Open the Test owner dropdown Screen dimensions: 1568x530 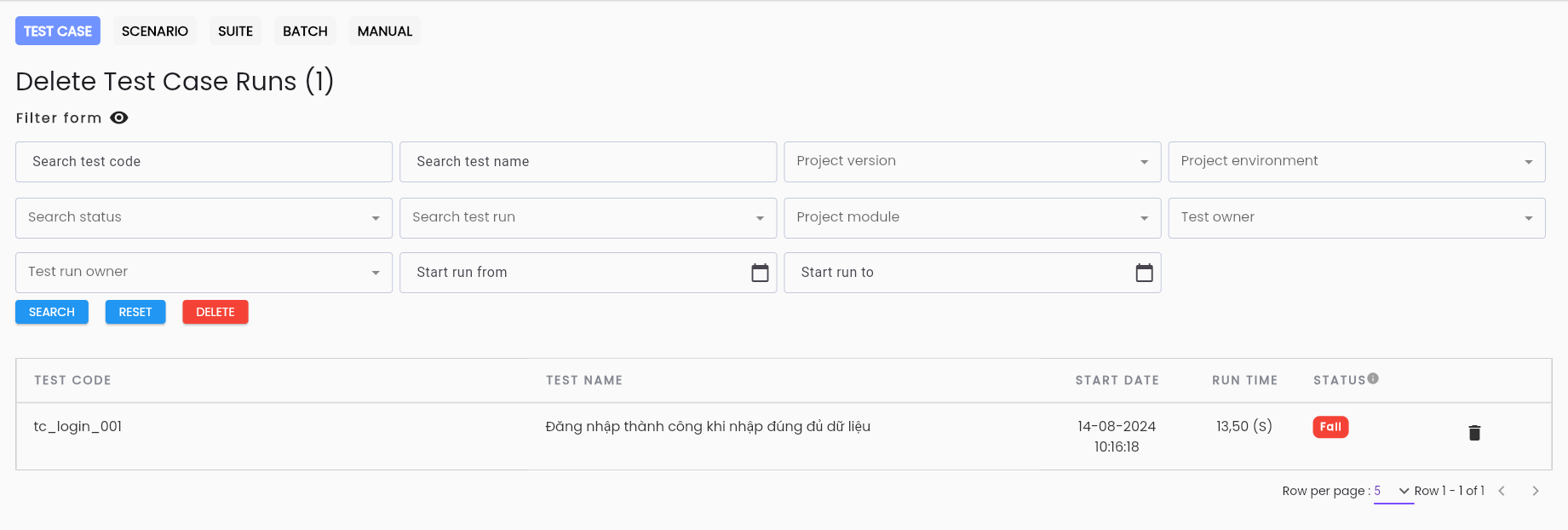click(x=1357, y=218)
